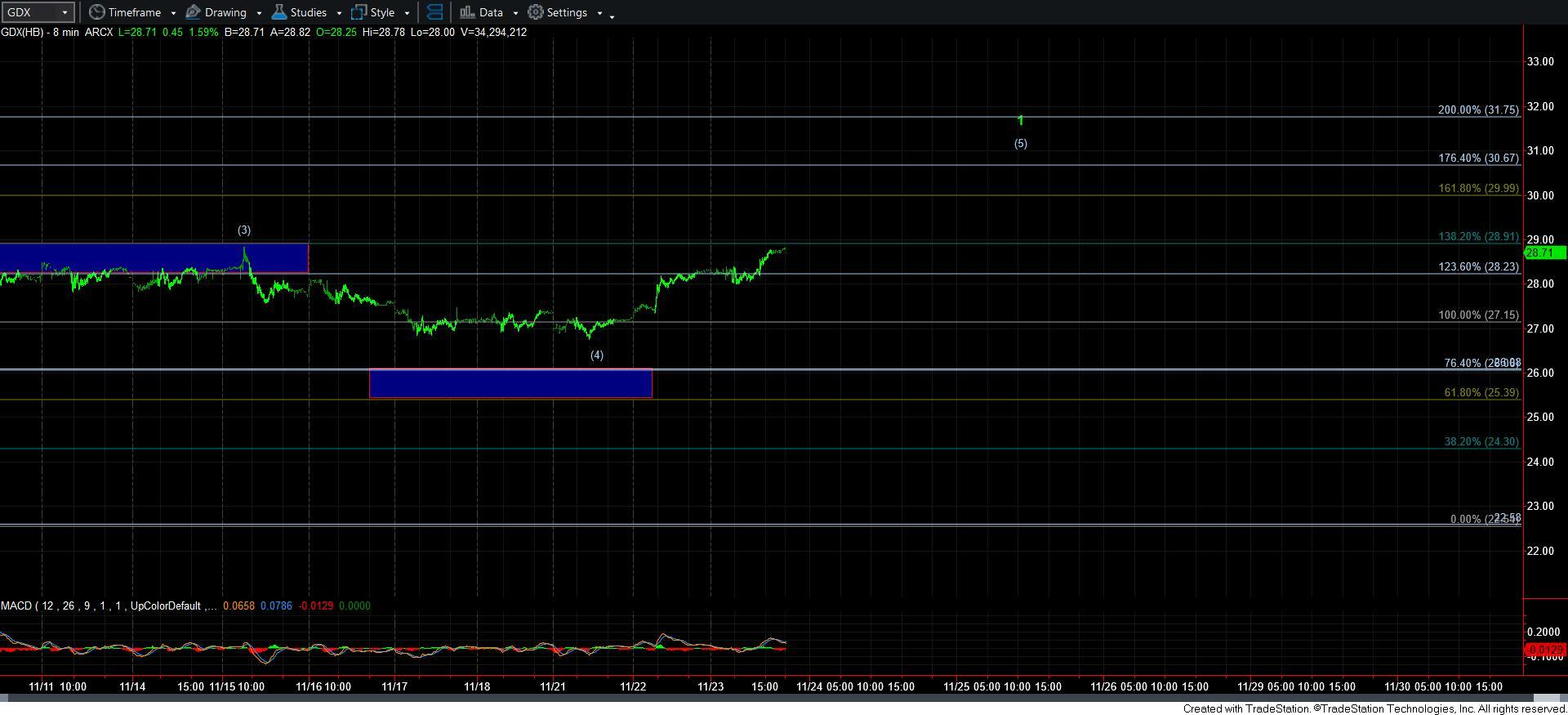The height and width of the screenshot is (715, 1568).
Task: Click the green 28.71 current price tag
Action: 1543,253
